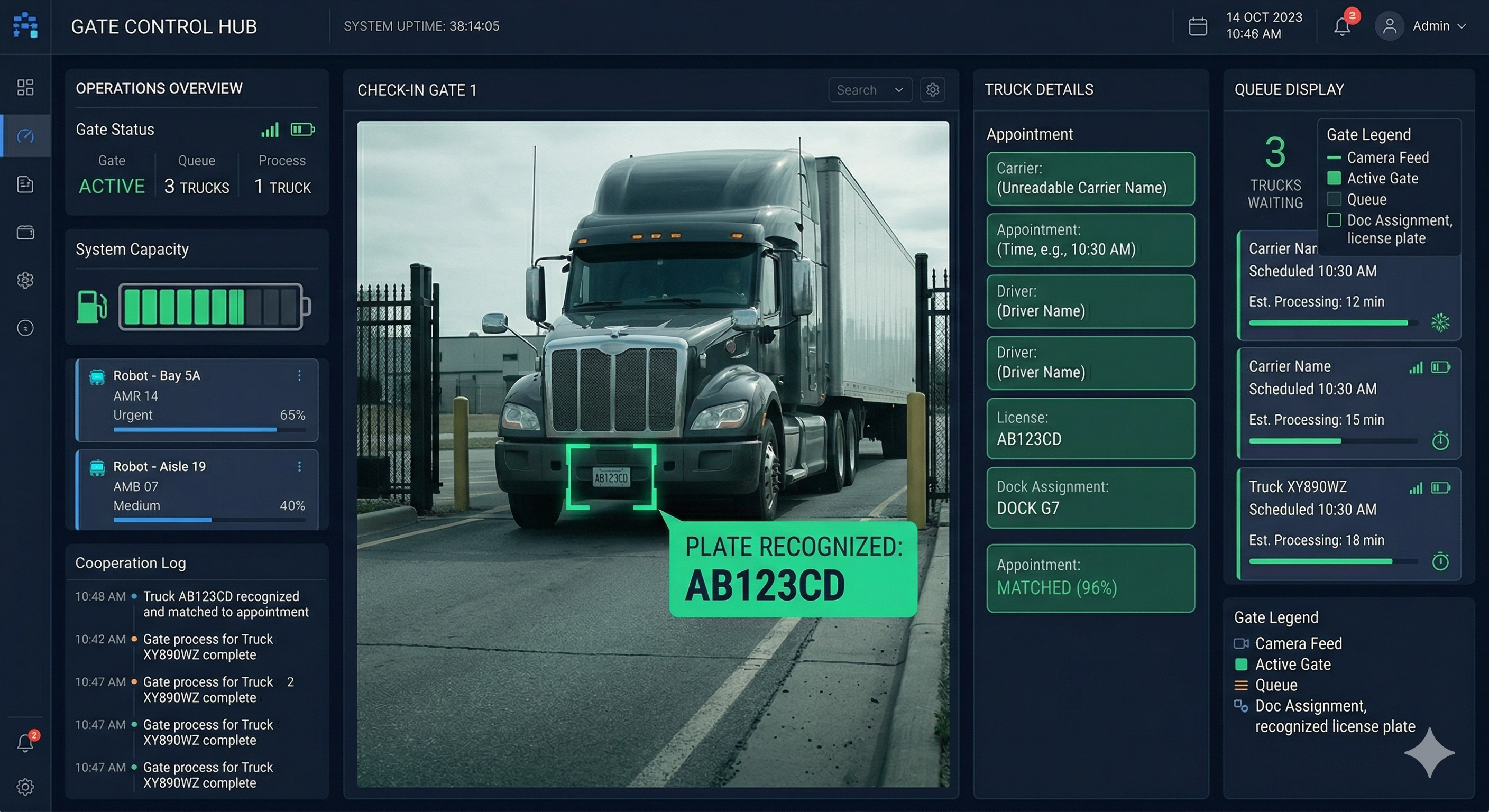Image resolution: width=1489 pixels, height=812 pixels.
Task: Click the dashboard grid icon in sidebar
Action: click(x=25, y=87)
